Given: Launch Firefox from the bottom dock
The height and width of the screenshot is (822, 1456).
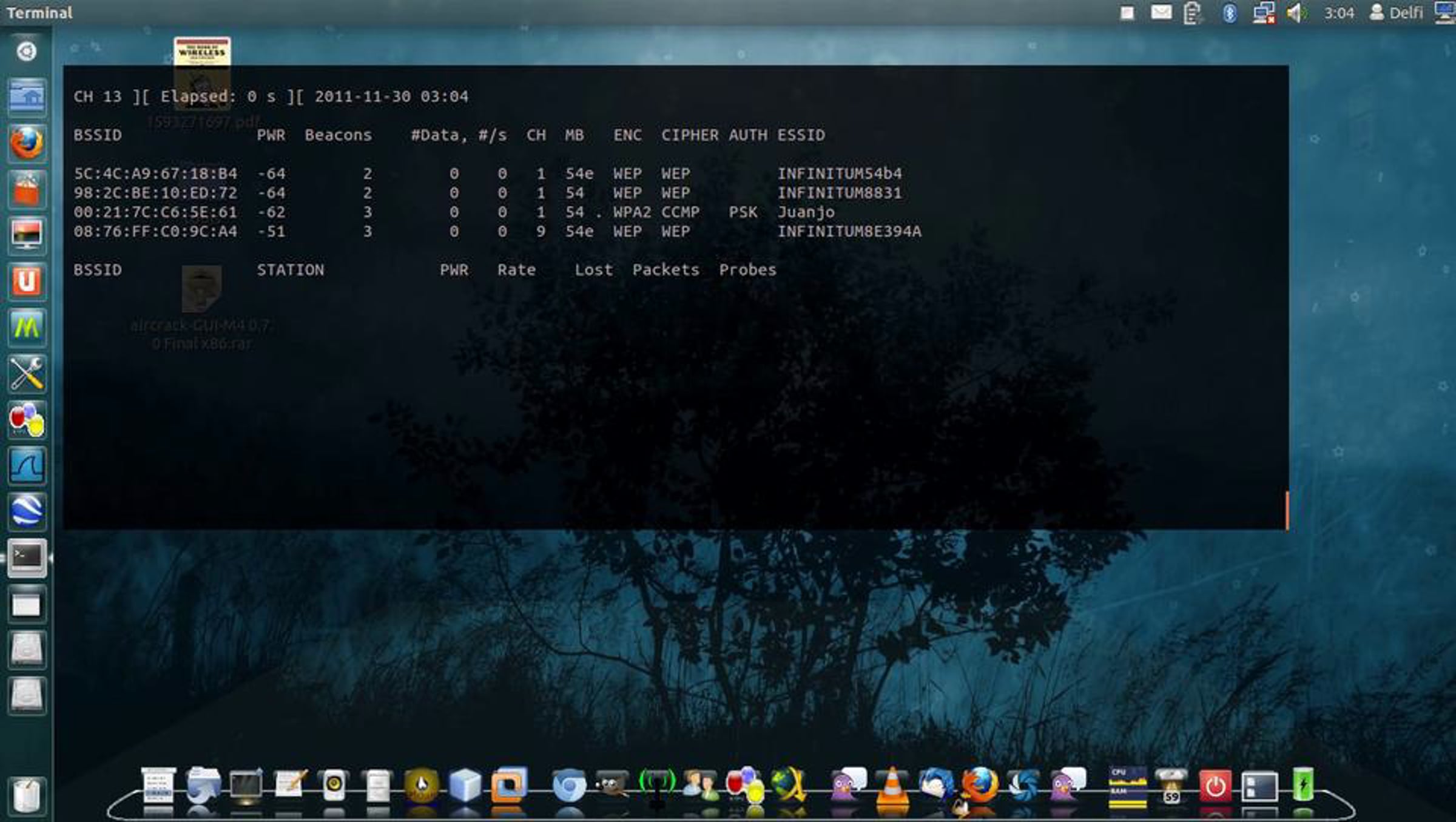Looking at the screenshot, I should tap(980, 785).
